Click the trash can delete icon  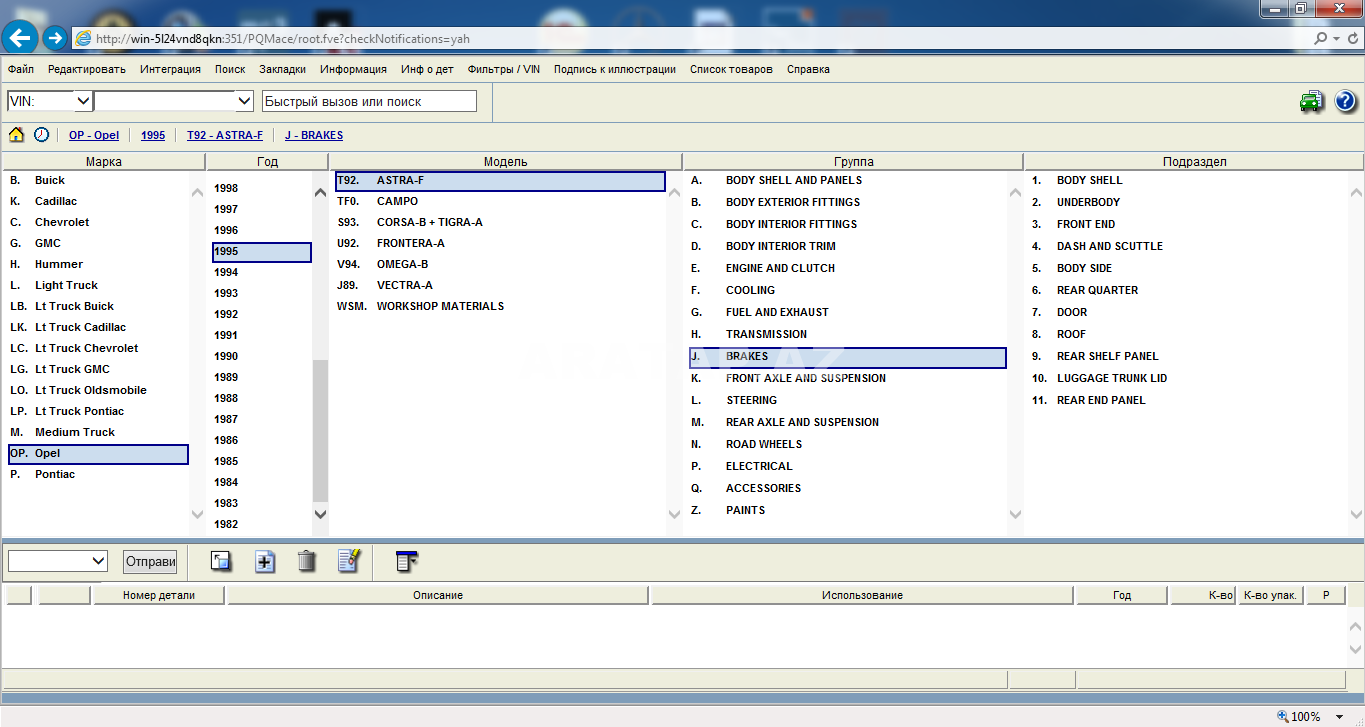point(307,561)
